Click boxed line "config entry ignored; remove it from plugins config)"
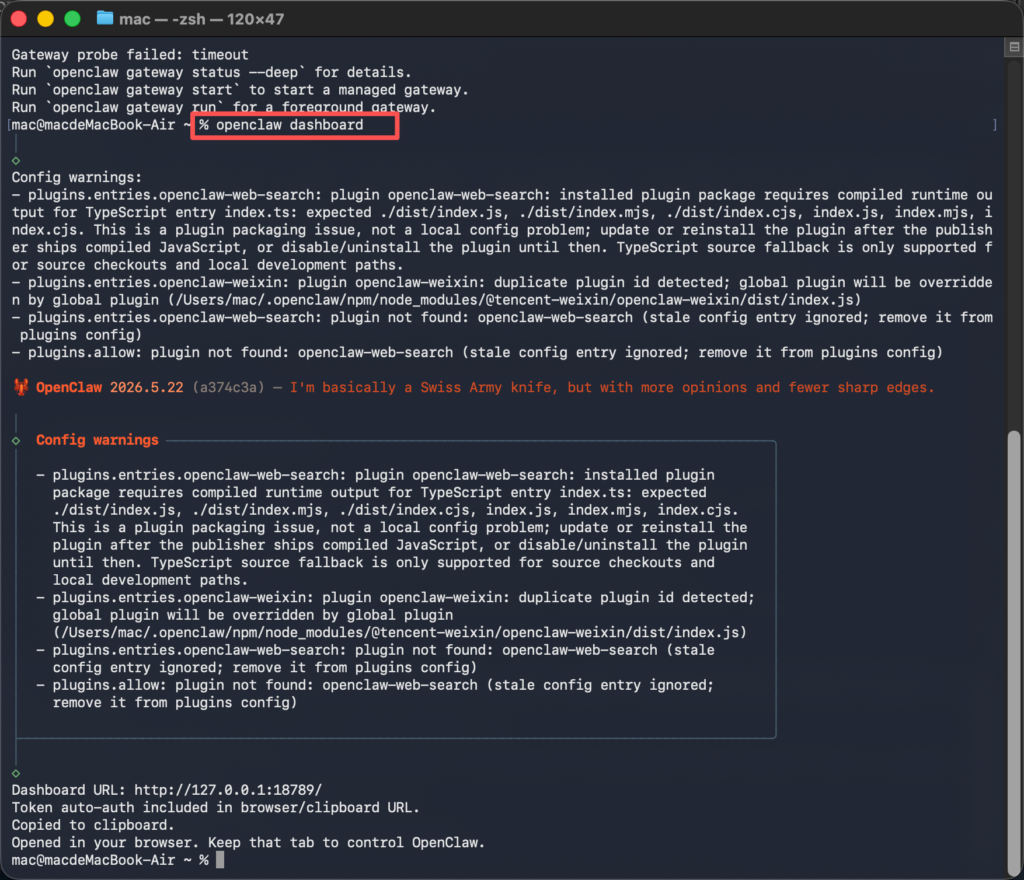1024x880 pixels. coord(264,668)
